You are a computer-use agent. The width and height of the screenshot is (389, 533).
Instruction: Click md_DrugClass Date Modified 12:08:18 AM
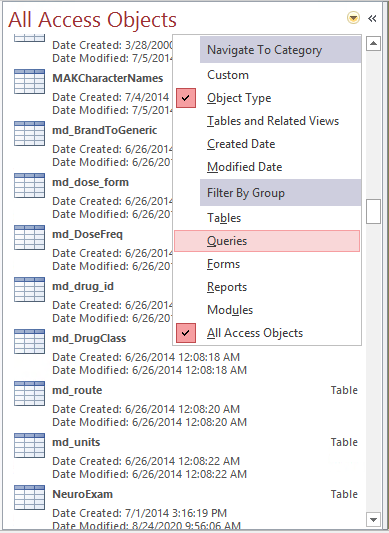coord(150,370)
